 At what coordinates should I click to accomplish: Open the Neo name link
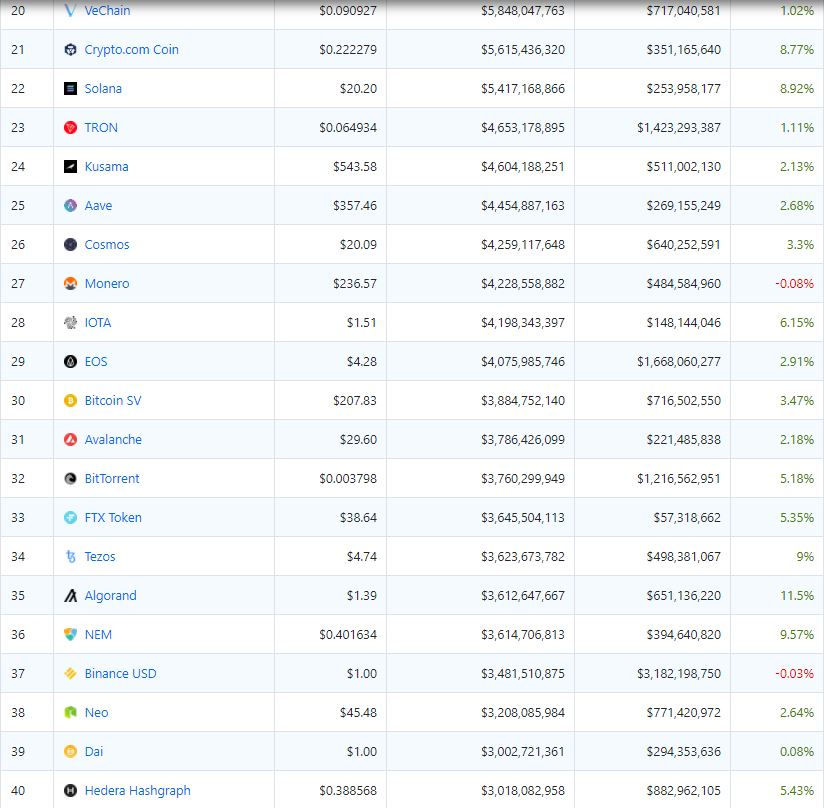point(96,712)
